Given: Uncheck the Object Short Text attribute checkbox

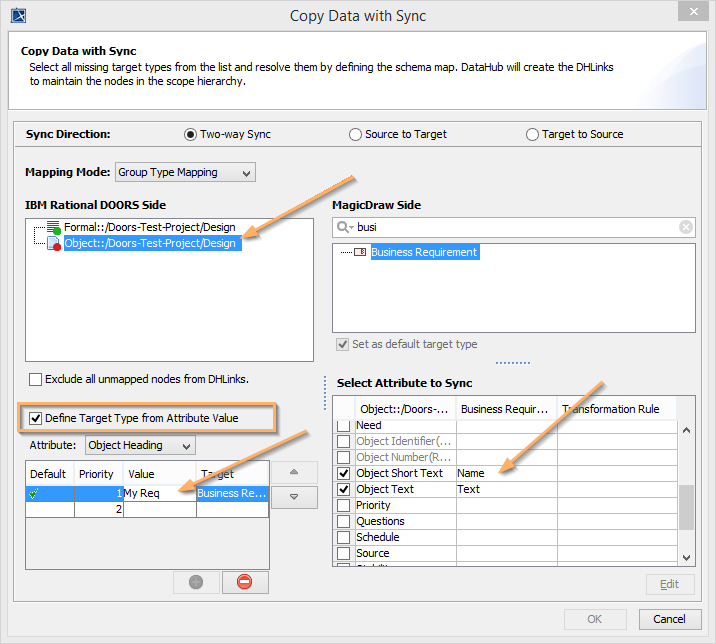Looking at the screenshot, I should pos(343,473).
